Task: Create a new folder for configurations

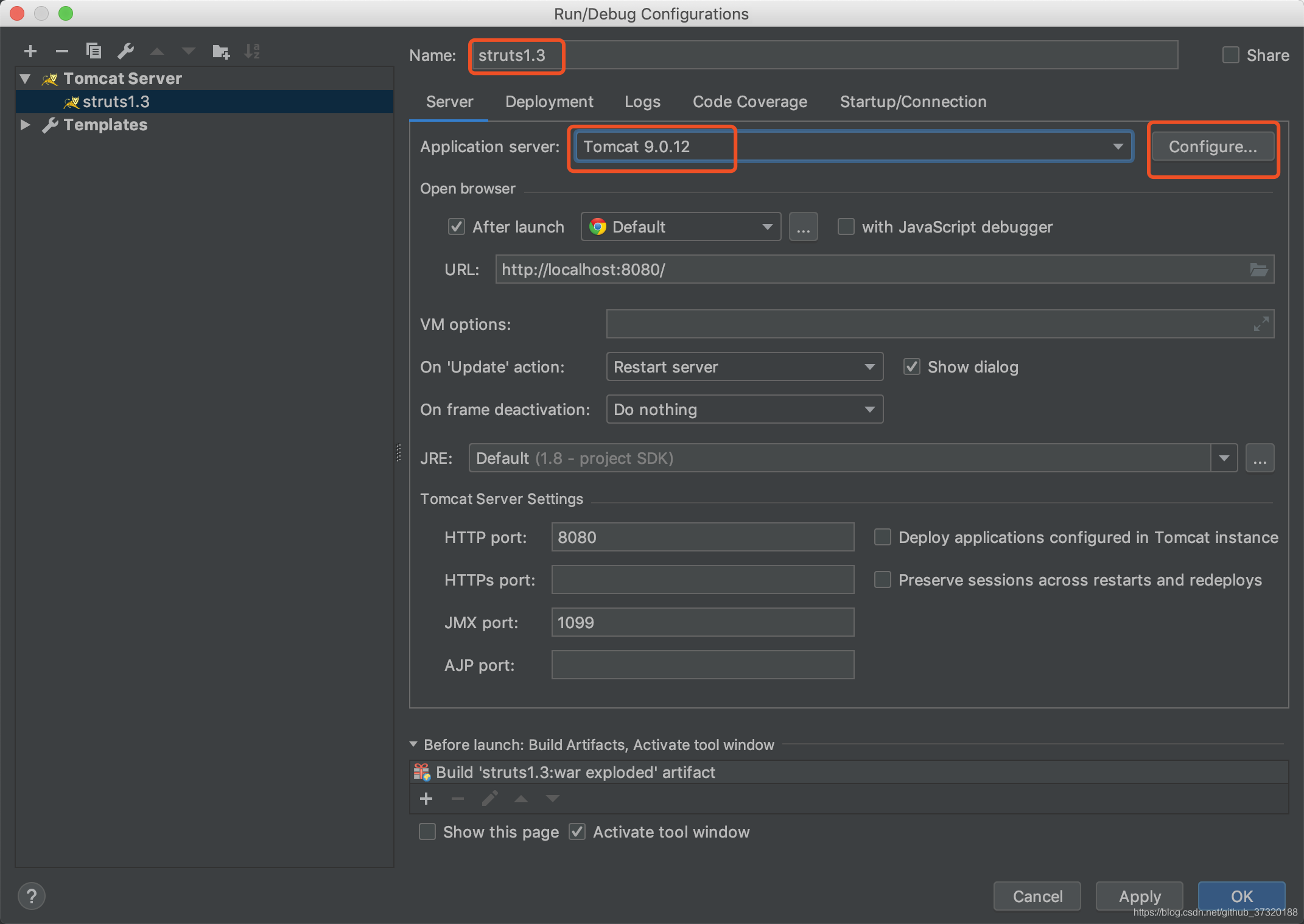Action: point(221,52)
